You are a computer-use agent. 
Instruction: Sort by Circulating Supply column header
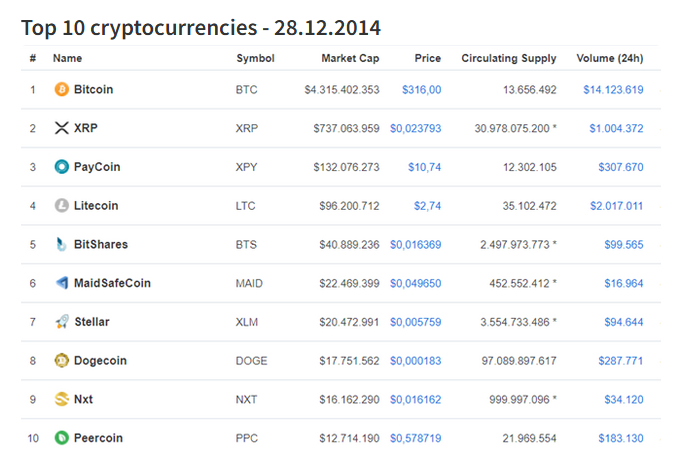pos(509,58)
